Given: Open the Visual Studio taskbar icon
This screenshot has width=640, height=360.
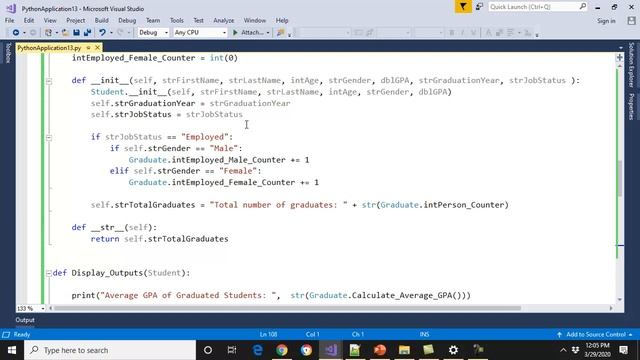Looking at the screenshot, I should (331, 350).
